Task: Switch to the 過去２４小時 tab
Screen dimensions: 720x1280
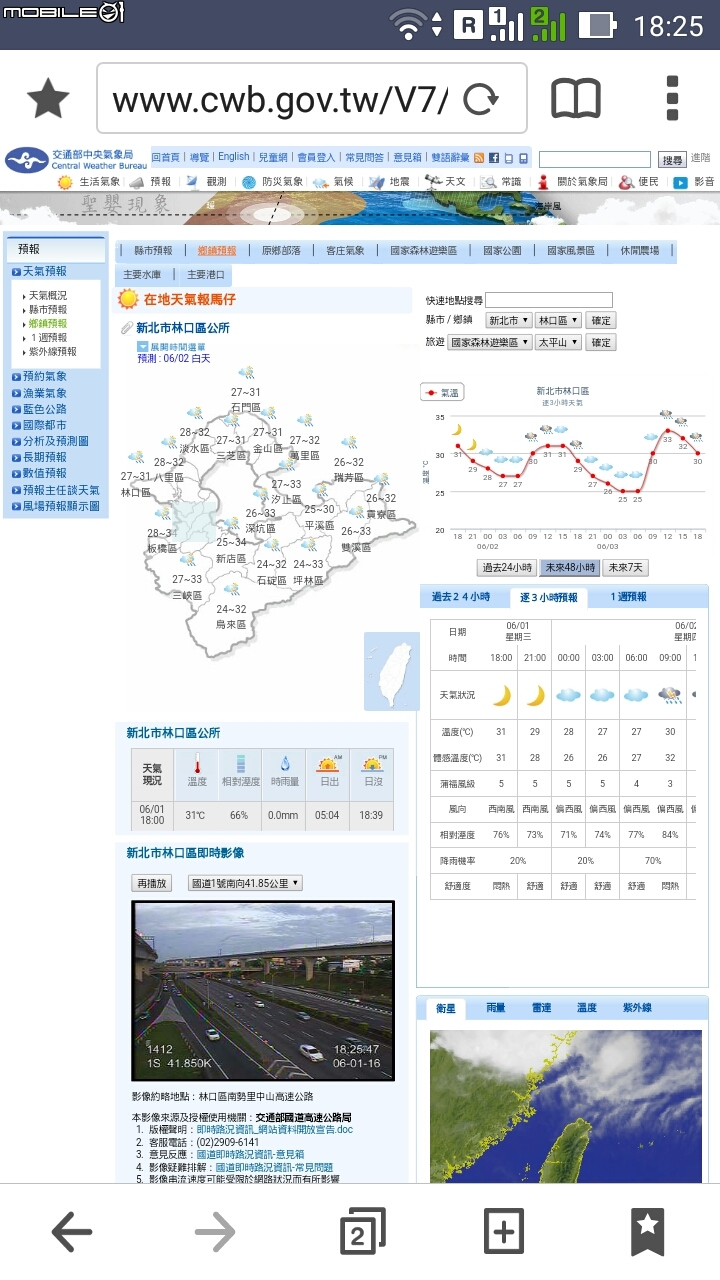Action: (x=461, y=597)
